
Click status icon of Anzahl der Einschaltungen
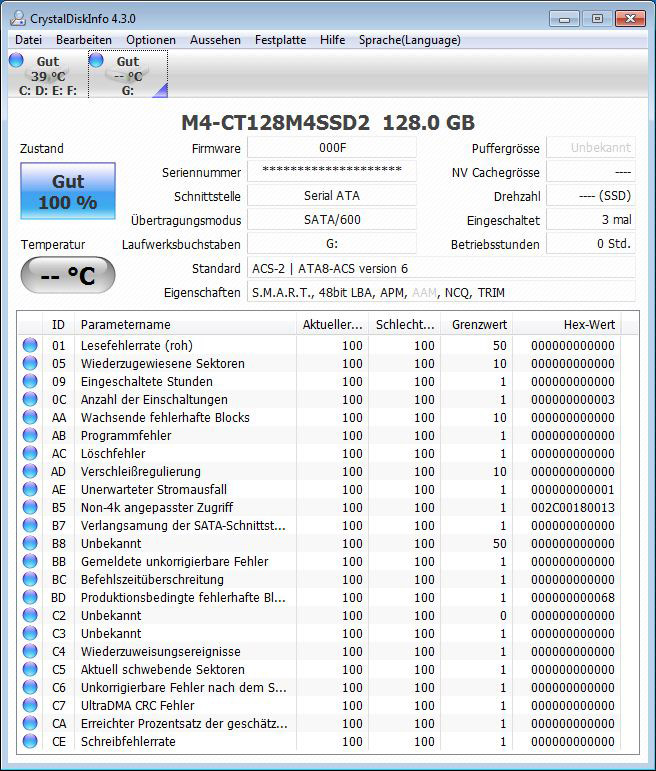pos(30,399)
